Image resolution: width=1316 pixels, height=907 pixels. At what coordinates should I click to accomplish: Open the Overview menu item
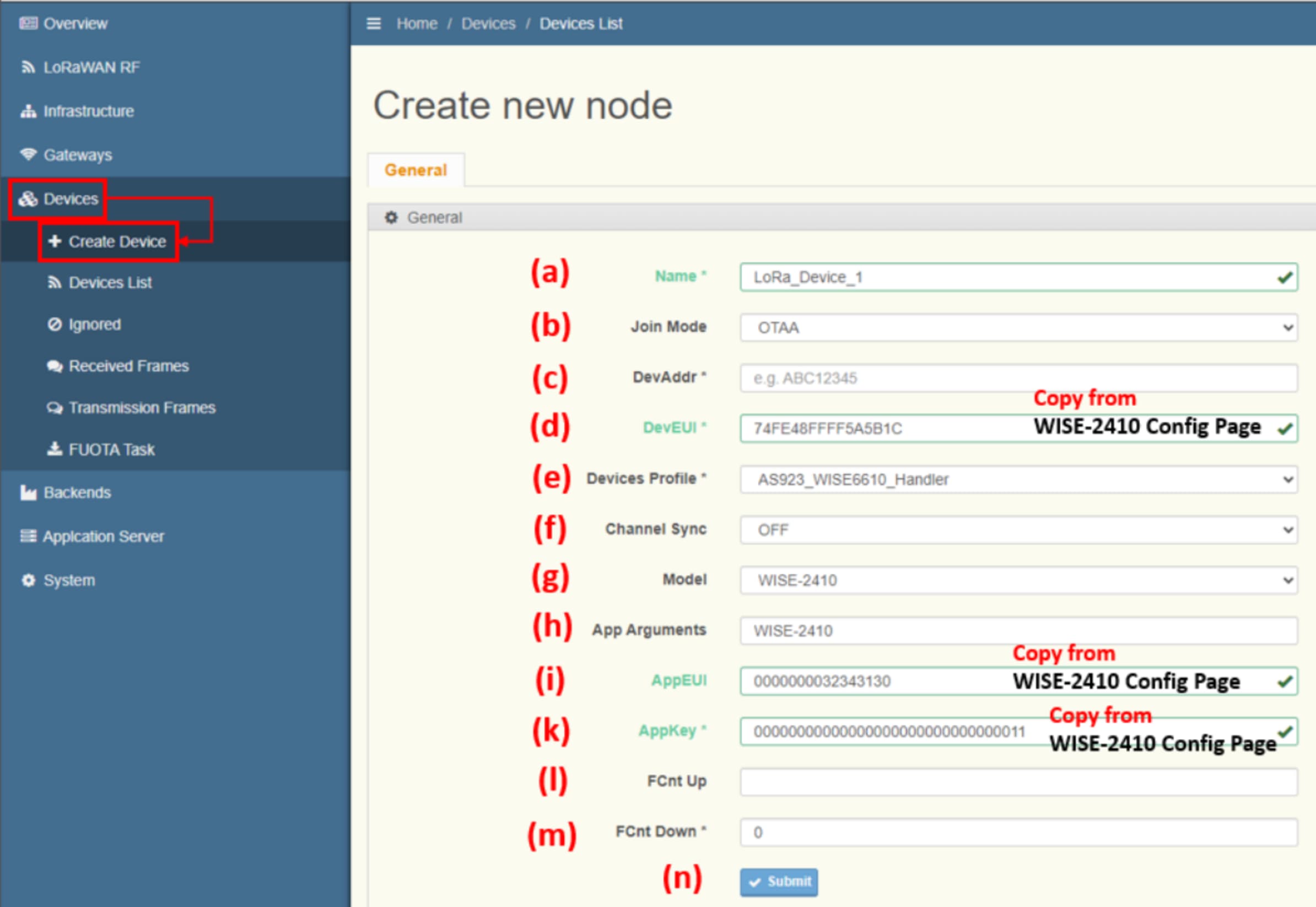point(175,23)
